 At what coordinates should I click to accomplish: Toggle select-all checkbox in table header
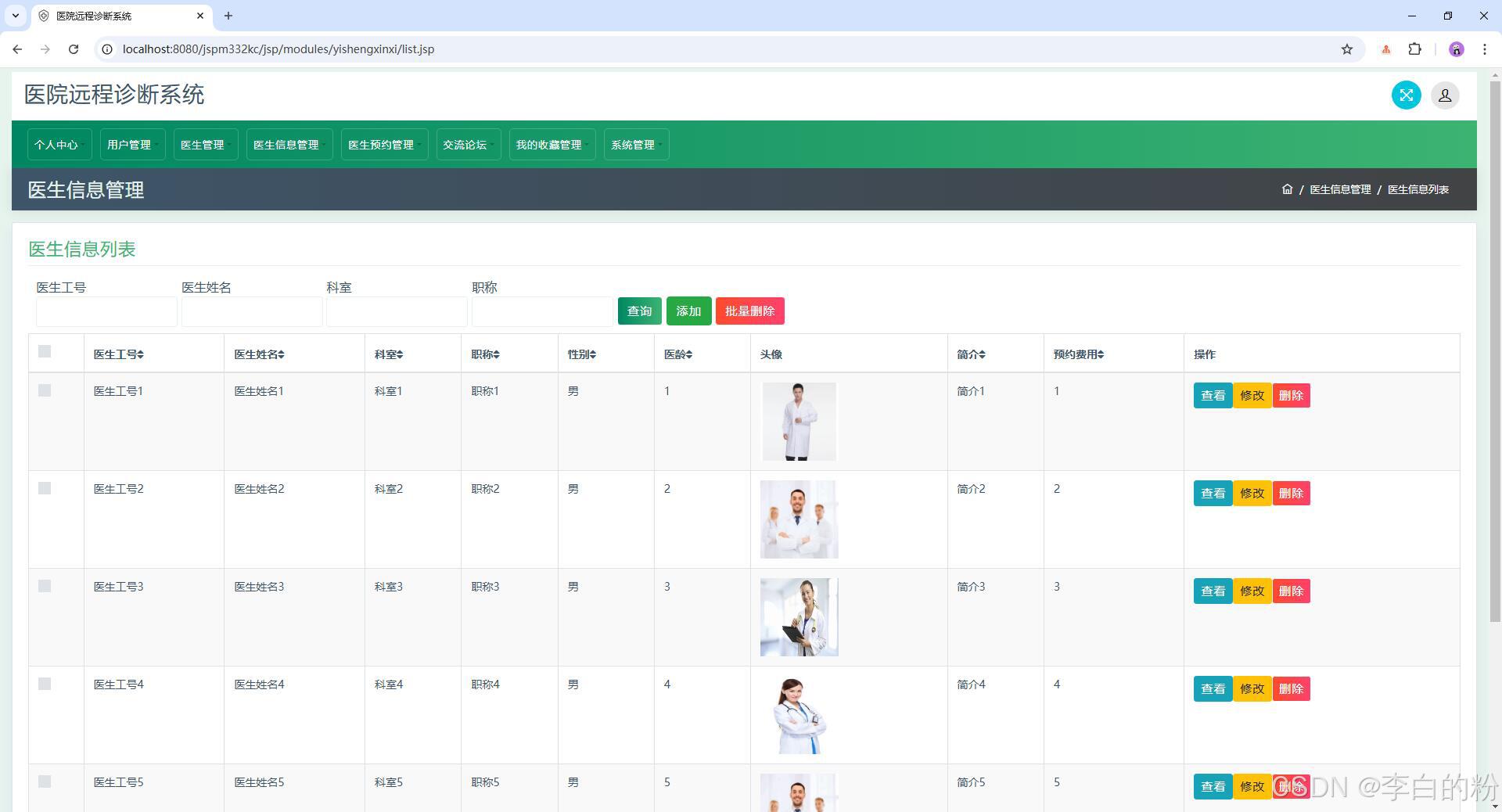coord(45,351)
